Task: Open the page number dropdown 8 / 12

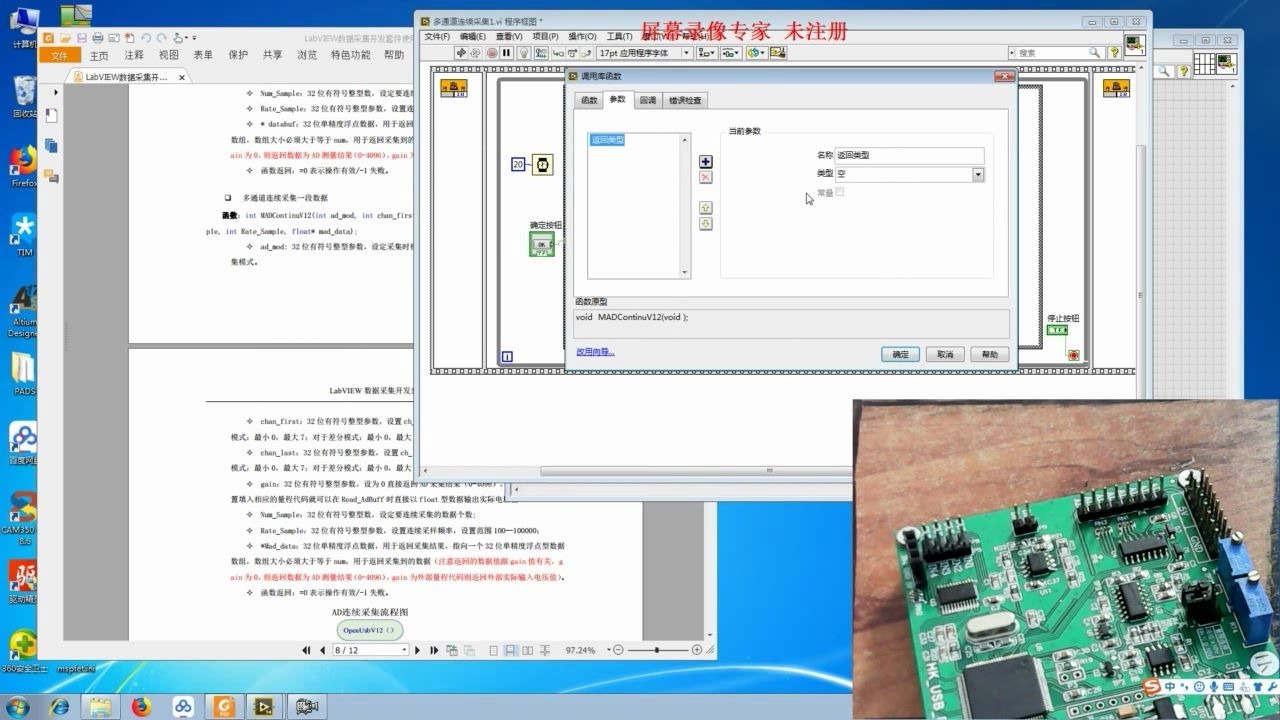Action: click(x=404, y=650)
